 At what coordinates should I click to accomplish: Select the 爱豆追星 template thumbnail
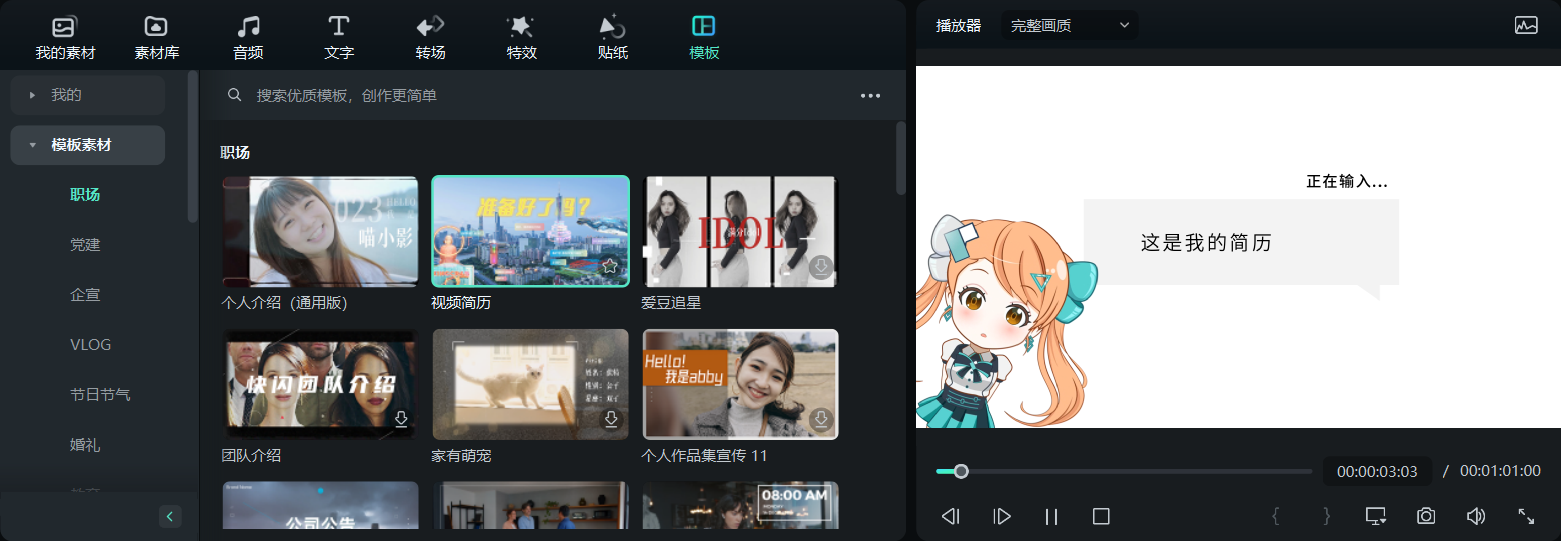[x=740, y=231]
